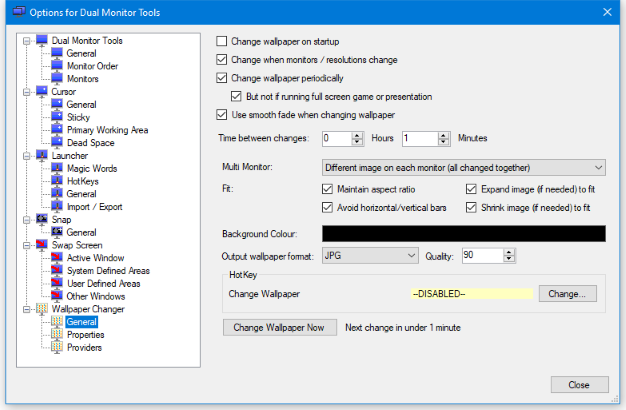Click the icon beside Providers
Image resolution: width=626 pixels, height=410 pixels.
(57, 347)
